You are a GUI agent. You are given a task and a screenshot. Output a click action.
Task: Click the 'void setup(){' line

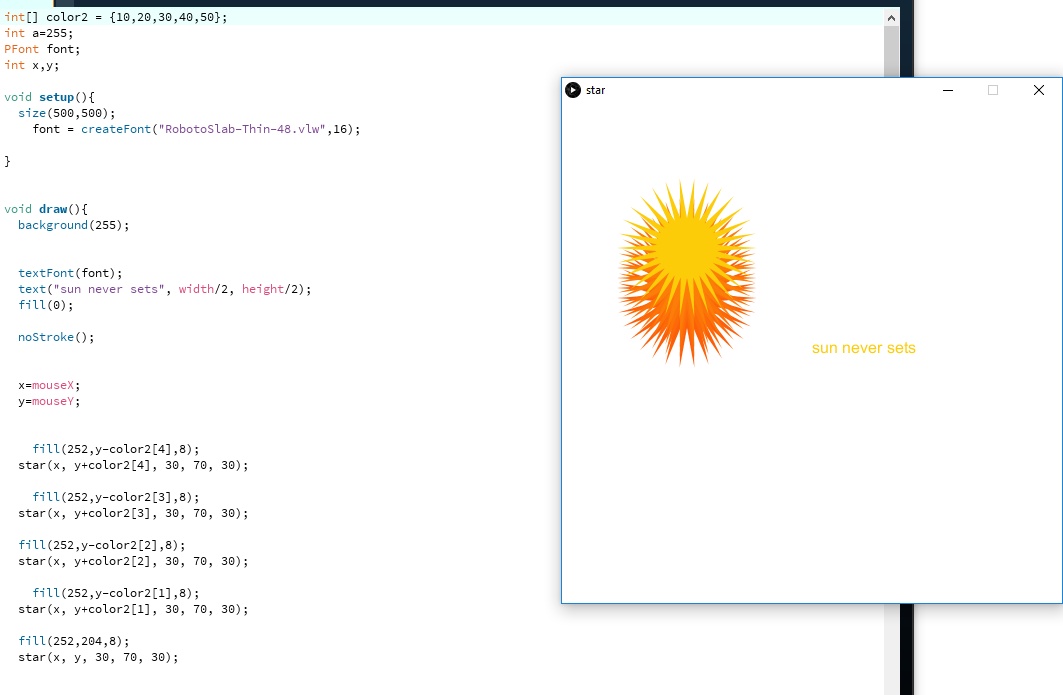49,97
